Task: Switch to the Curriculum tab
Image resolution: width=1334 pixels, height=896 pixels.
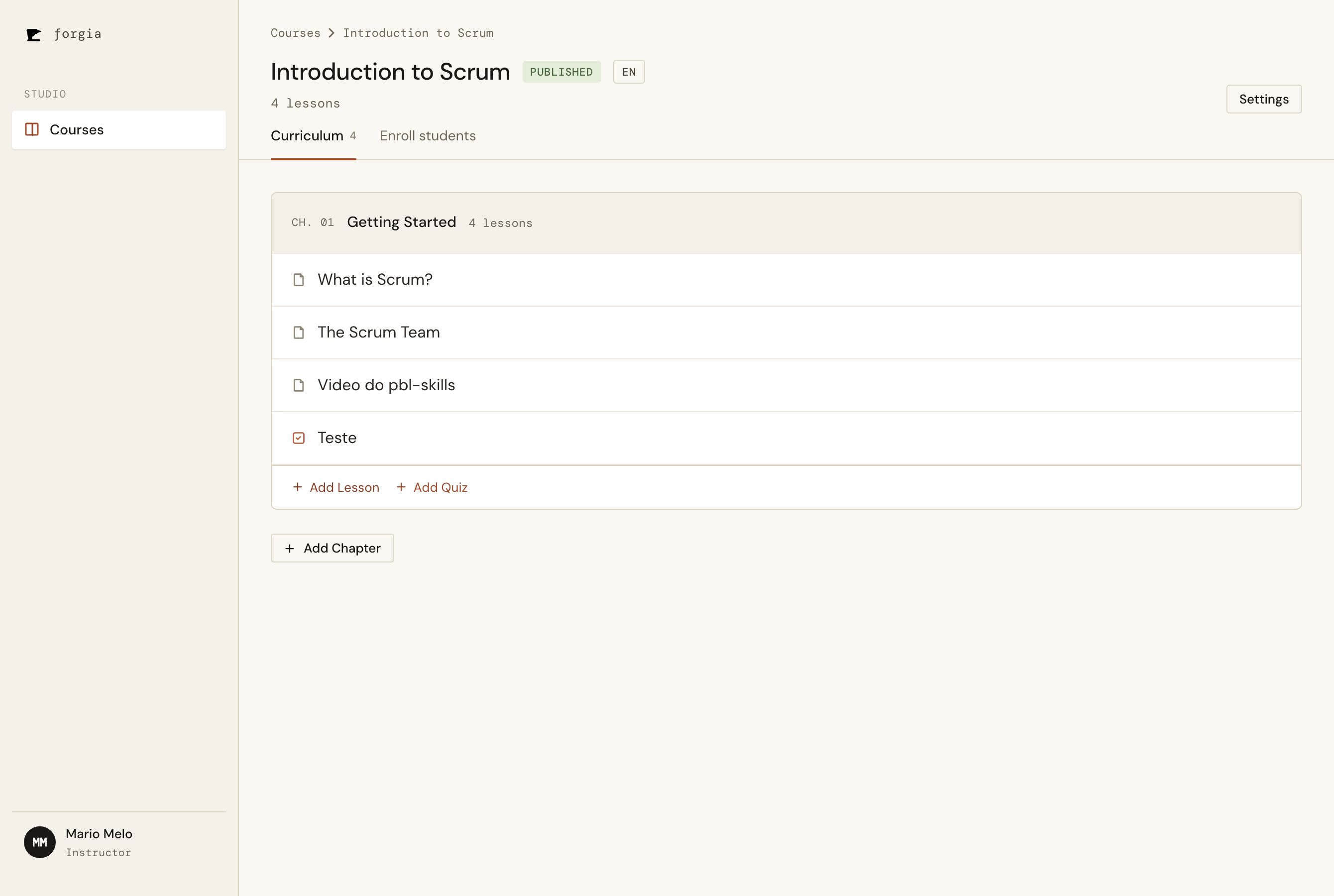Action: tap(313, 136)
